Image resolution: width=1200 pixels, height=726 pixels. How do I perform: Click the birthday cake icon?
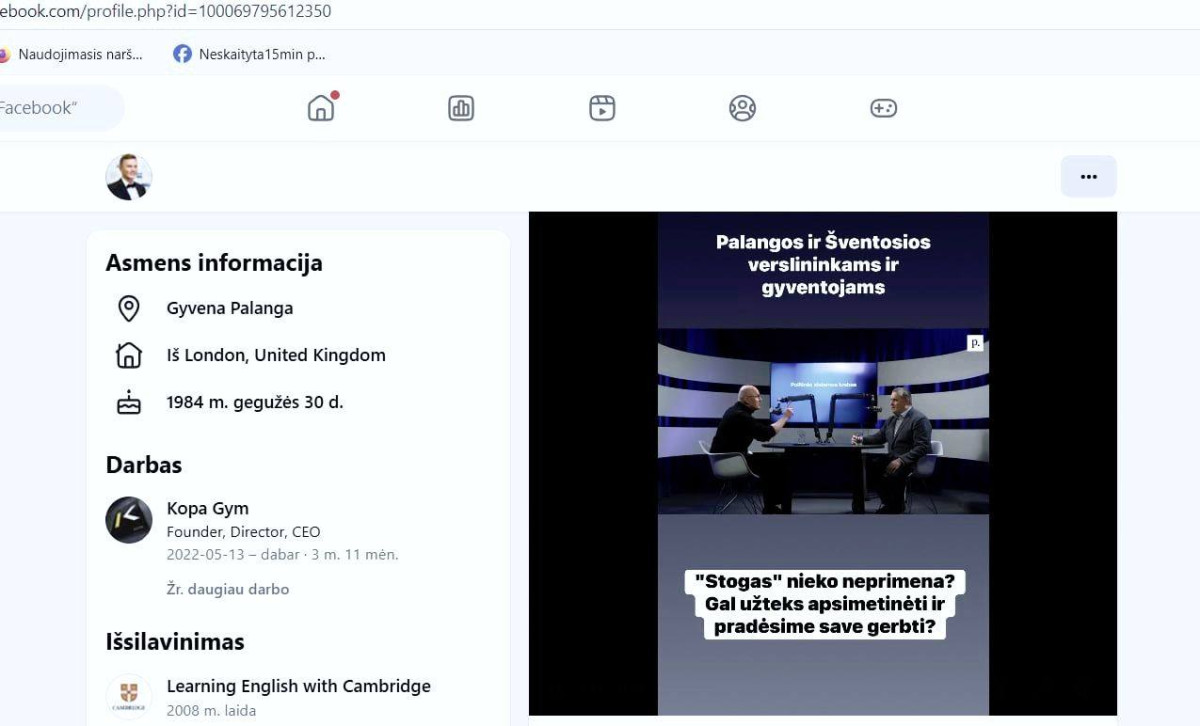point(129,402)
